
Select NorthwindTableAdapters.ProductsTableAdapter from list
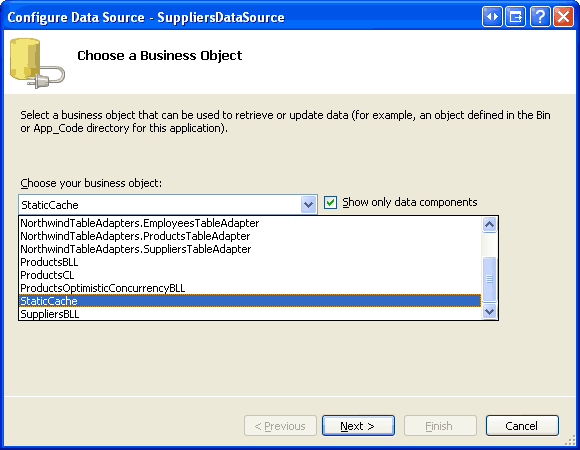point(250,236)
